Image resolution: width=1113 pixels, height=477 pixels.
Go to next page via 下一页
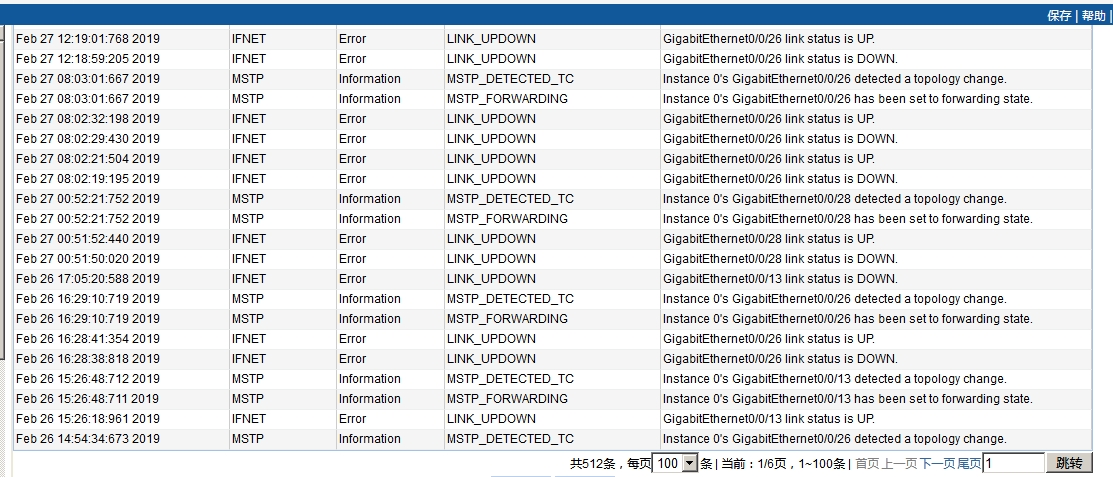pyautogui.click(x=938, y=464)
